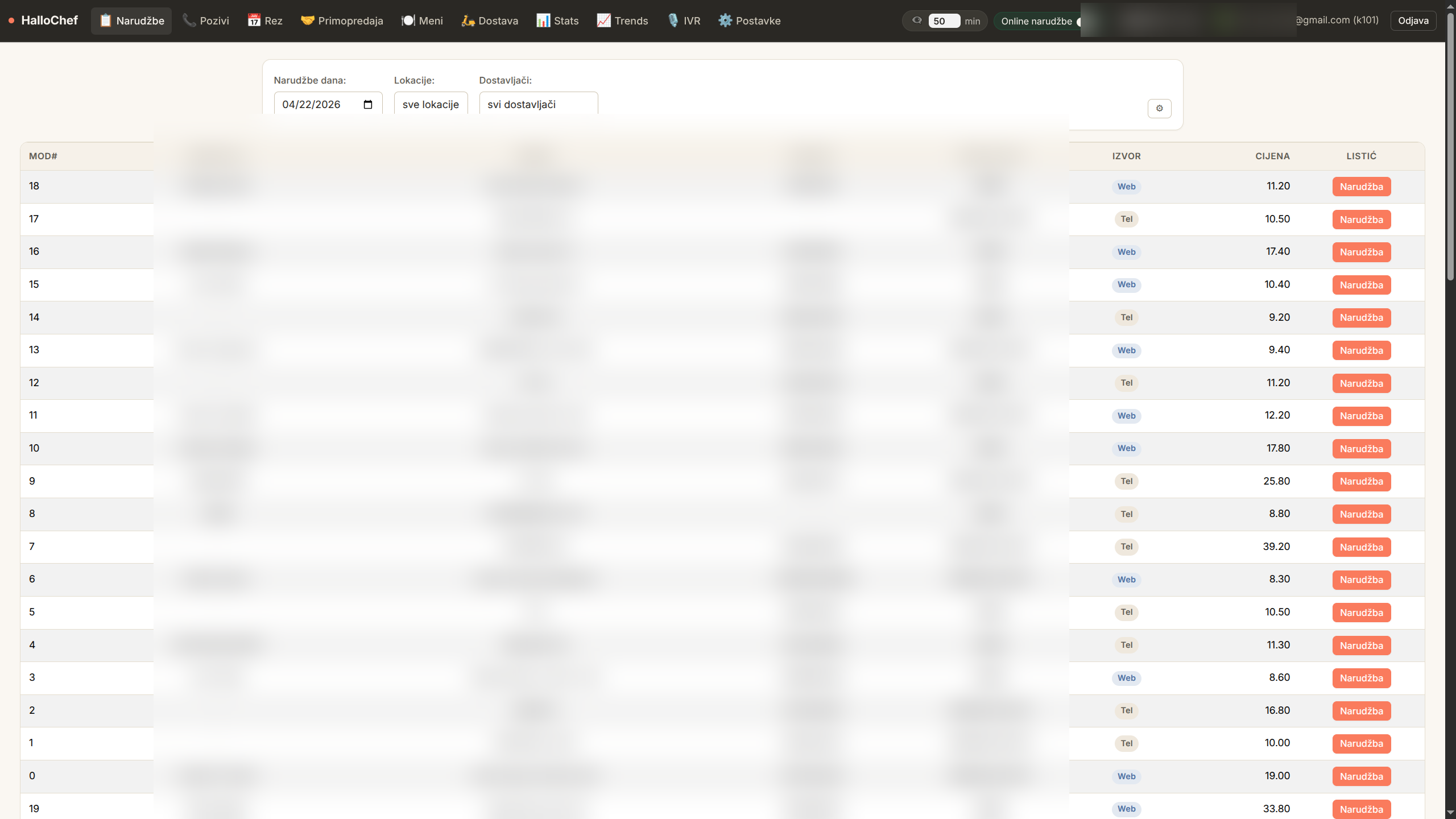
Task: Open the Trends tab
Action: [x=622, y=21]
